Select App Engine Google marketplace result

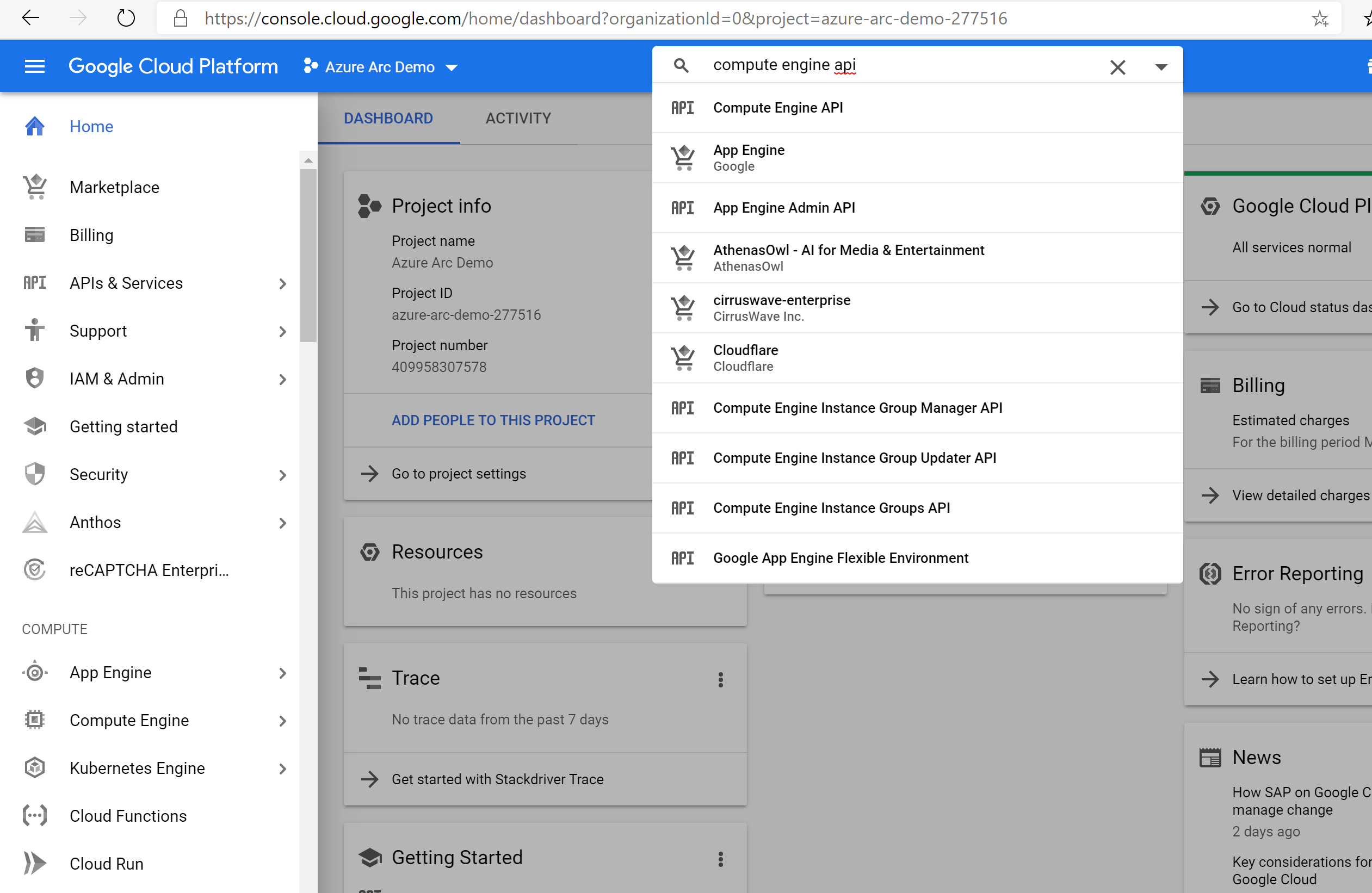click(917, 158)
